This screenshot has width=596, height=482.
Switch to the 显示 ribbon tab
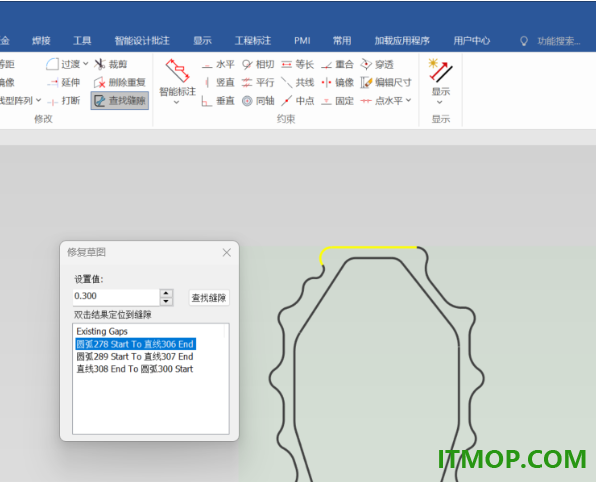point(202,41)
